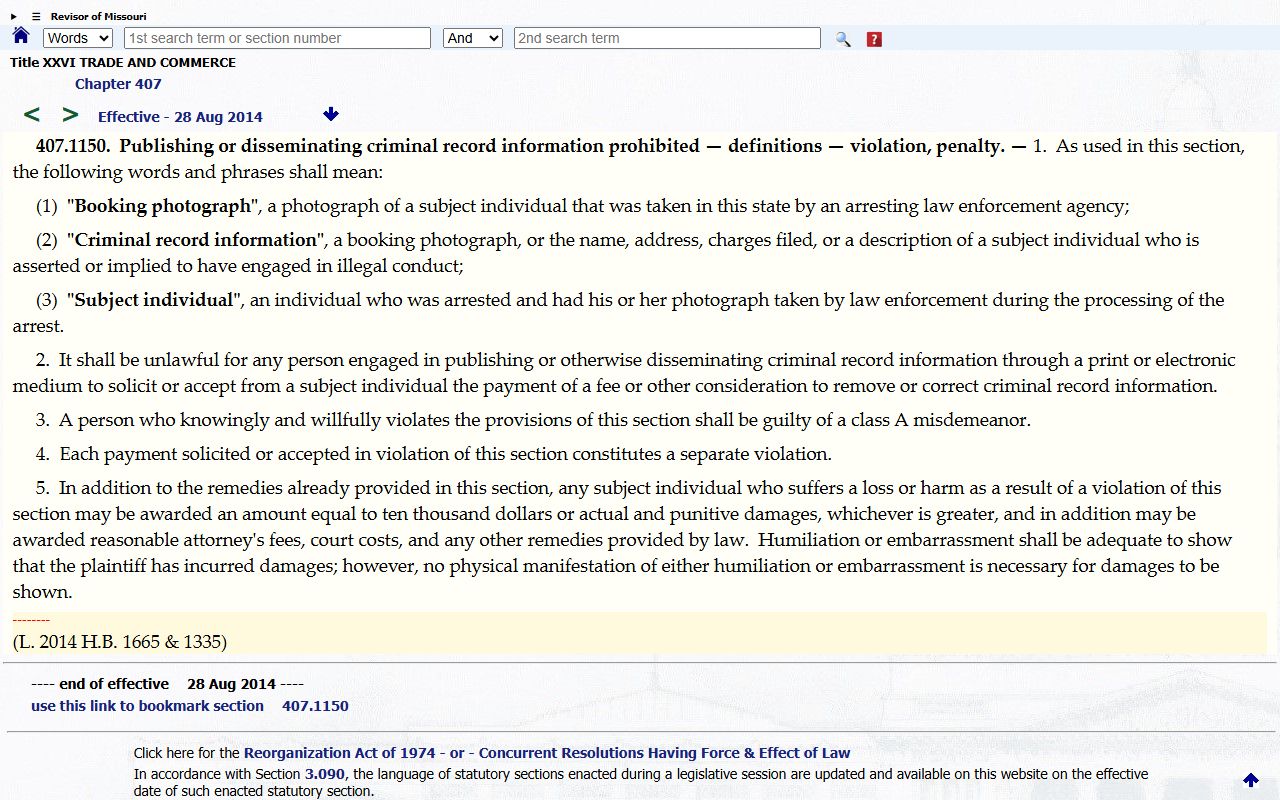Viewport: 1280px width, 800px height.
Task: Go to next section with right chevron
Action: (70, 115)
